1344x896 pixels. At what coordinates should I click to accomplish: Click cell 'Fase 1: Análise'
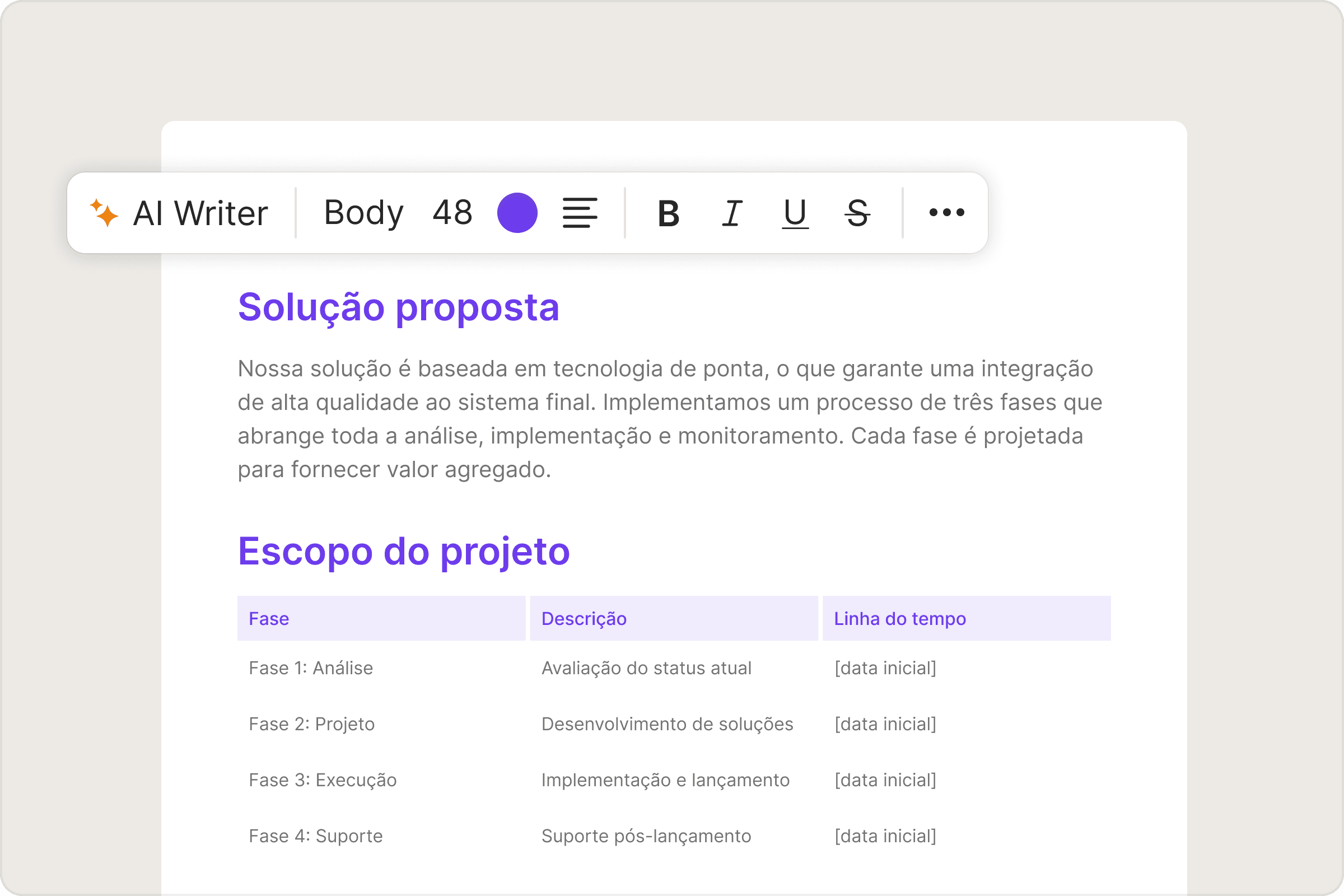click(x=311, y=668)
